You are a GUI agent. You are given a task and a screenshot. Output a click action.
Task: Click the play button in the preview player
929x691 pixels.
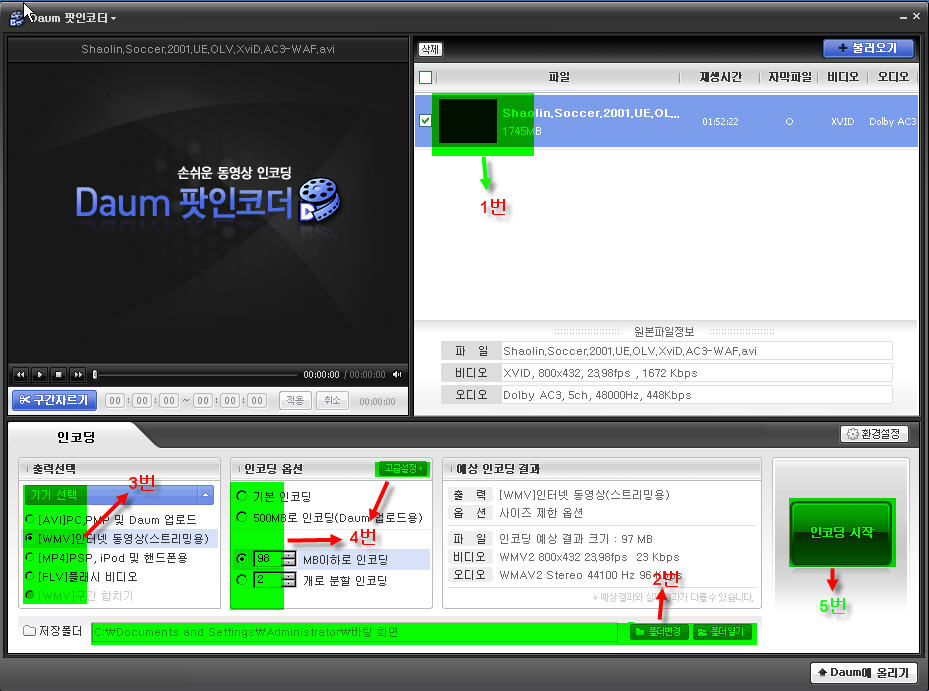click(x=40, y=375)
